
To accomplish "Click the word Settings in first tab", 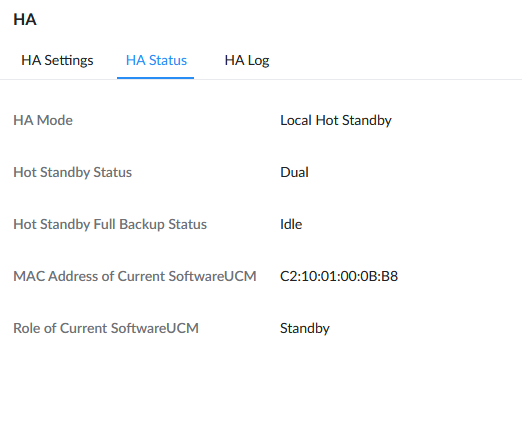I will tap(69, 61).
